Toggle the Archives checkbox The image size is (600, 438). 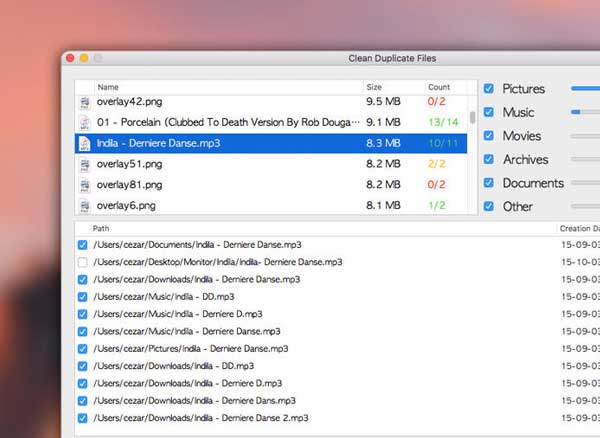click(x=489, y=159)
